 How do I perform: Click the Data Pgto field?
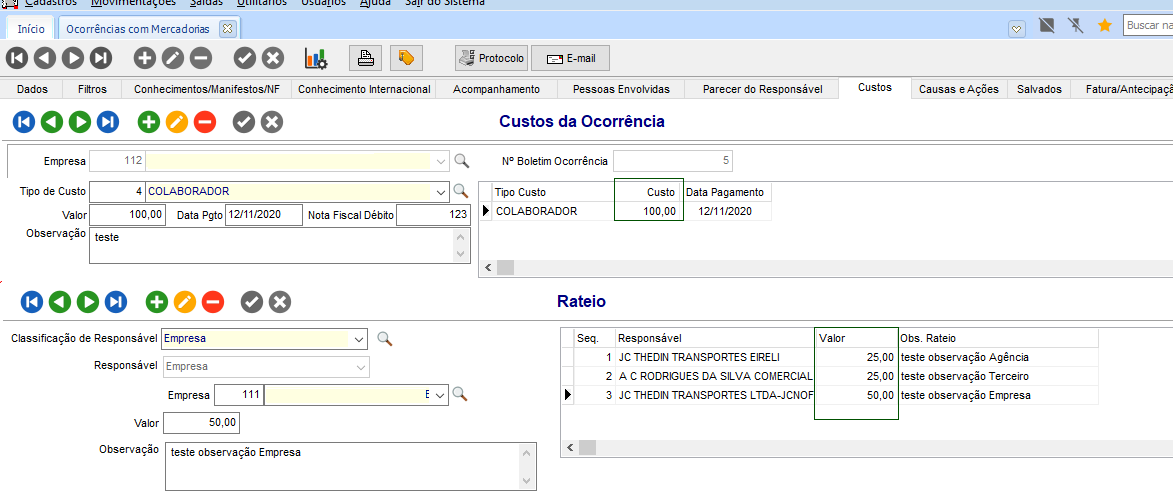[263, 215]
